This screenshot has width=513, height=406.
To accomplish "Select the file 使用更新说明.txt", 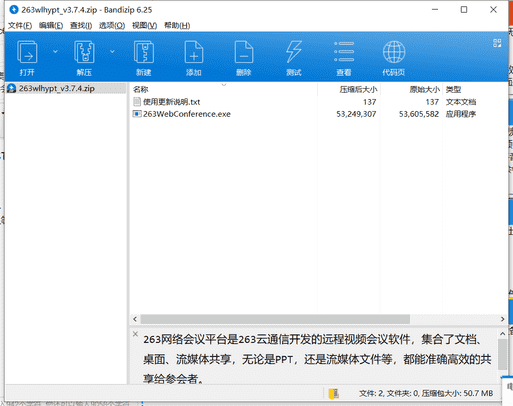I will pos(171,102).
